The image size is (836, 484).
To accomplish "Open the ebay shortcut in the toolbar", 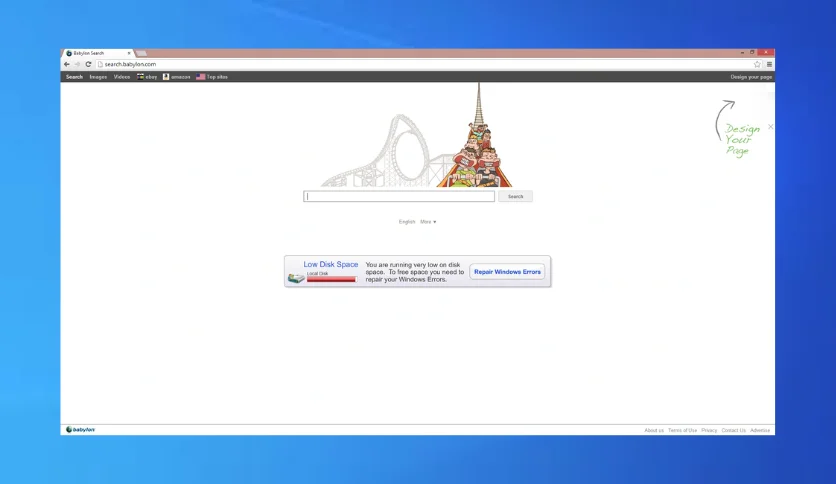I will 147,77.
